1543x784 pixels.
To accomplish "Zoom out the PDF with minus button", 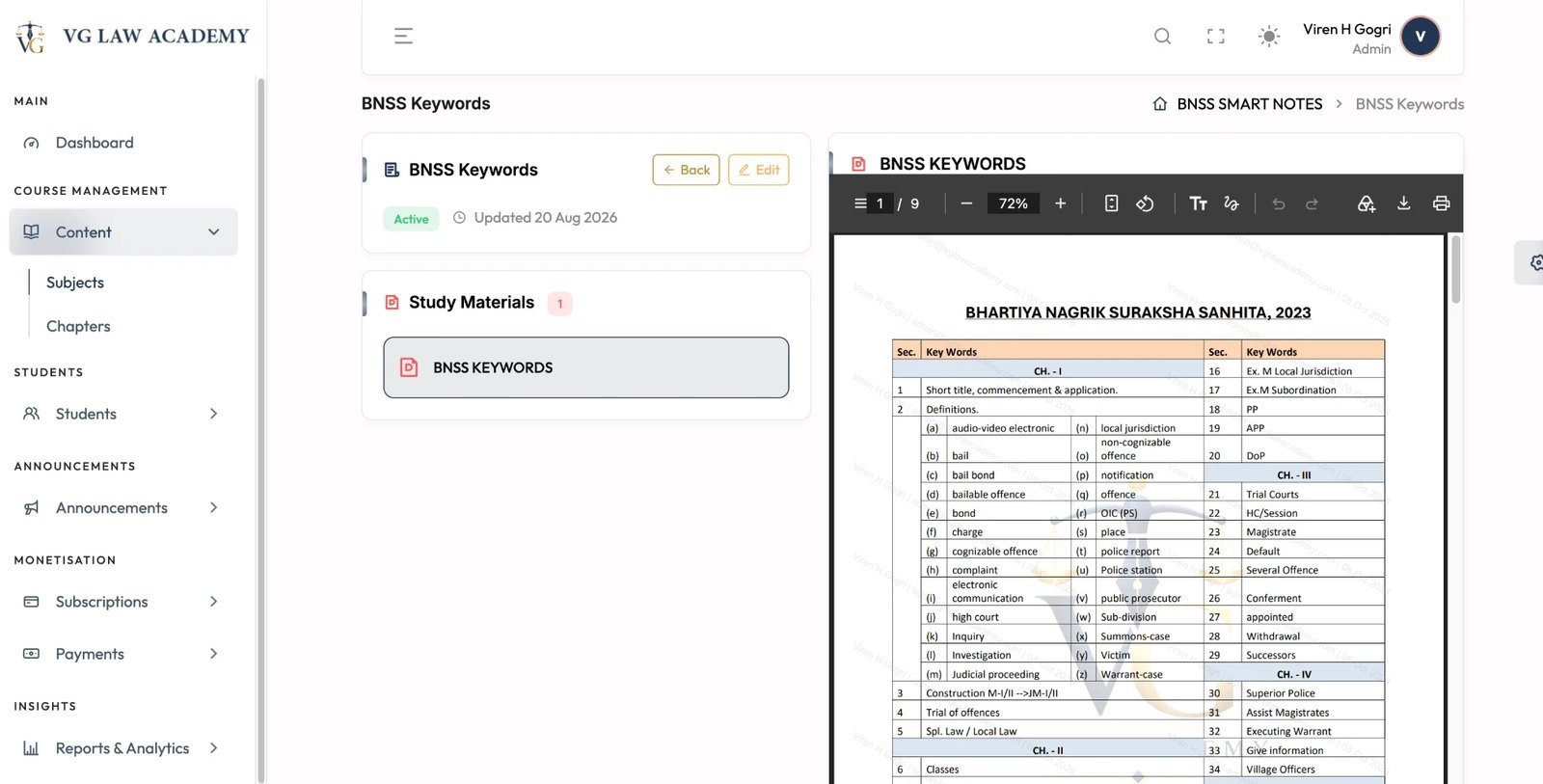I will 966,203.
